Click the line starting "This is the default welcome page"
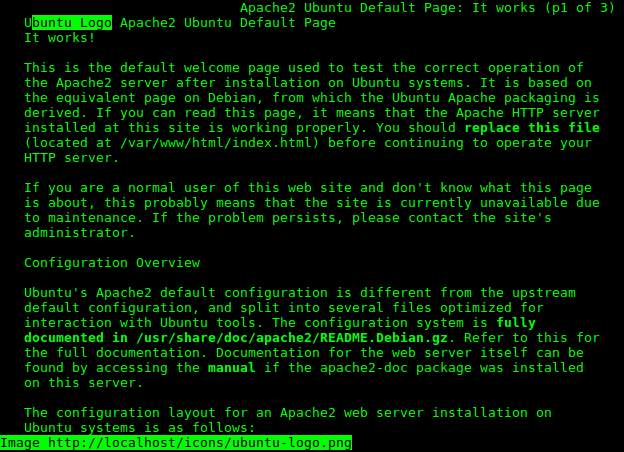The width and height of the screenshot is (624, 452). tap(304, 68)
